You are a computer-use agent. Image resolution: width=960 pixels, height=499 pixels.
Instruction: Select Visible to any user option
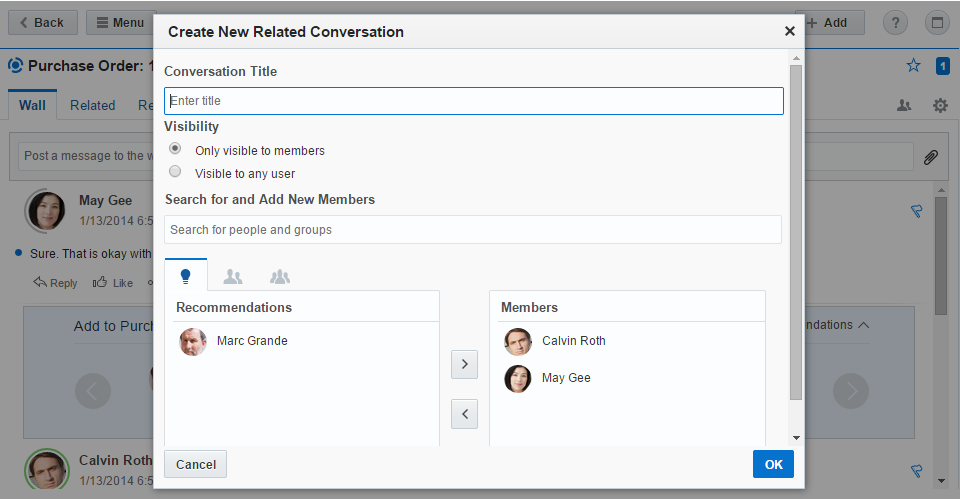[175, 171]
